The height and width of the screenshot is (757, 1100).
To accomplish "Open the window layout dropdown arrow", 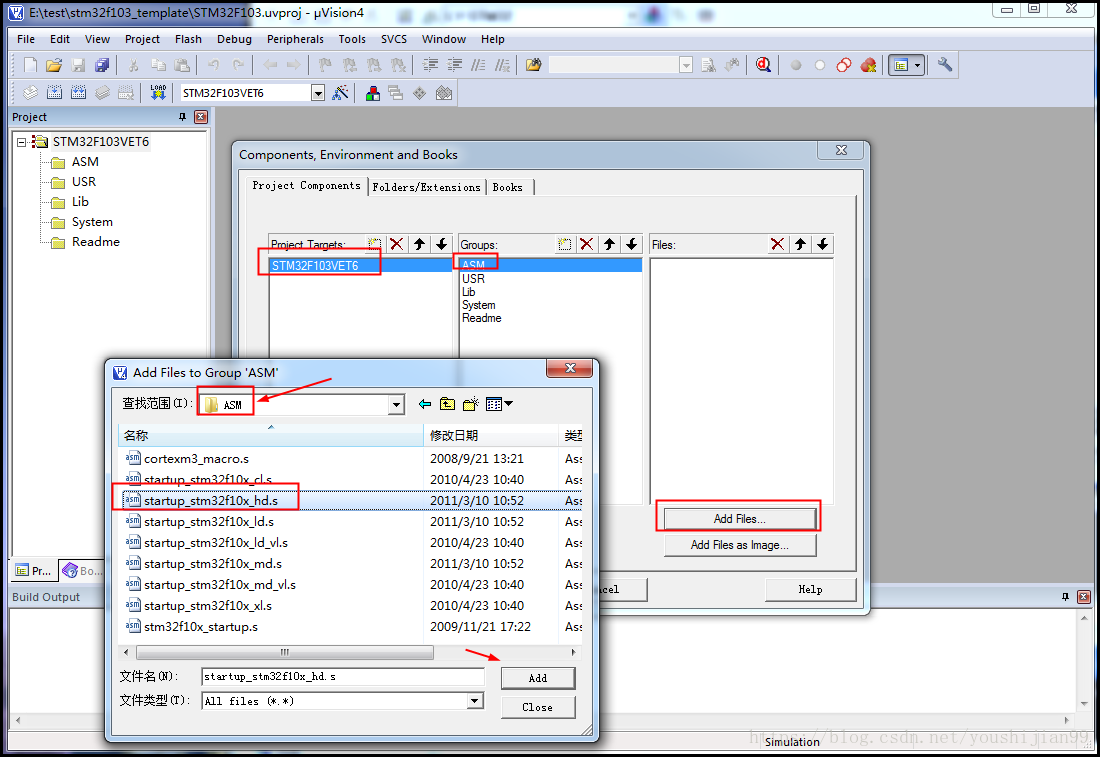I will pyautogui.click(x=918, y=65).
